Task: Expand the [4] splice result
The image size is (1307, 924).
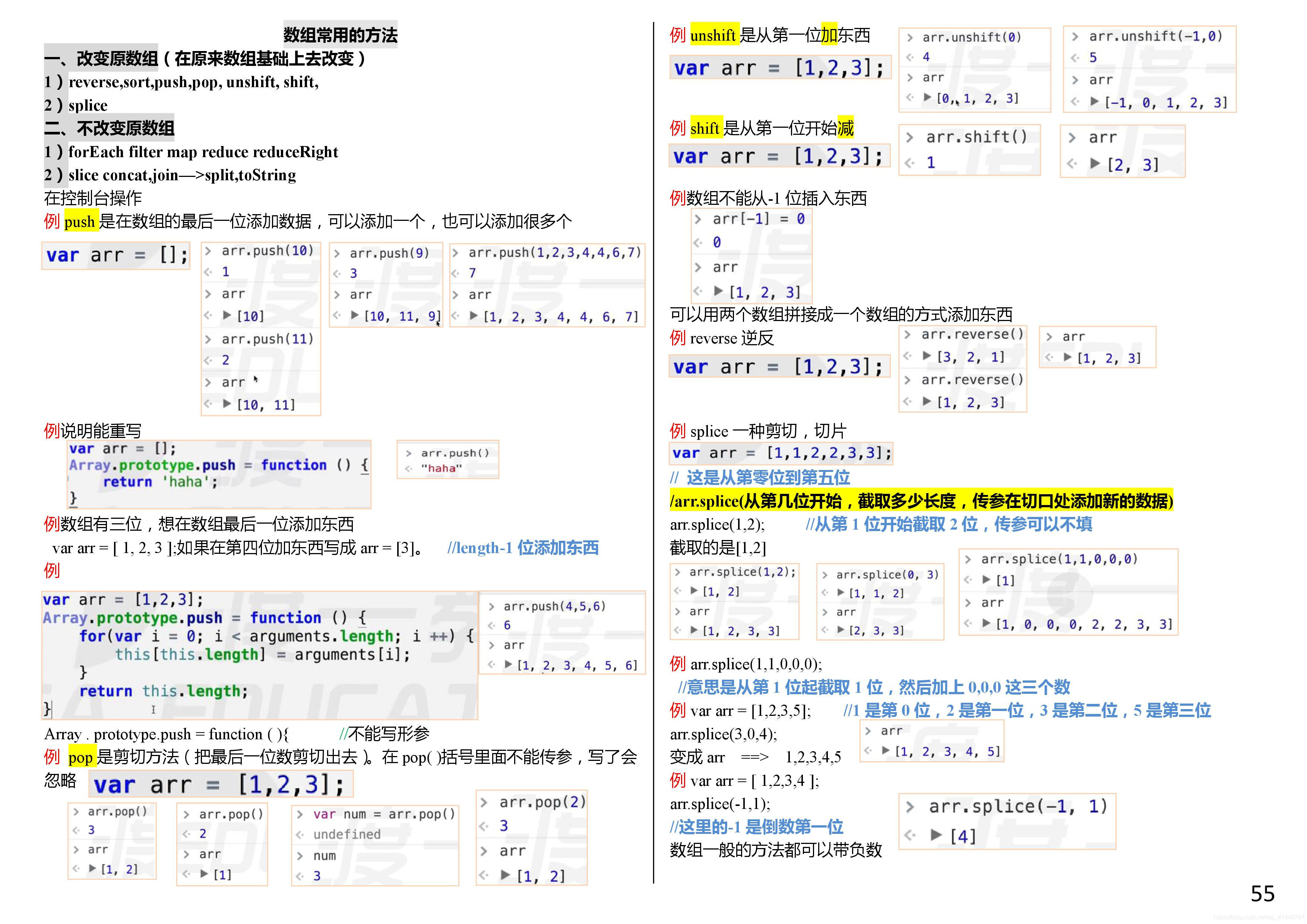Action: point(936,835)
